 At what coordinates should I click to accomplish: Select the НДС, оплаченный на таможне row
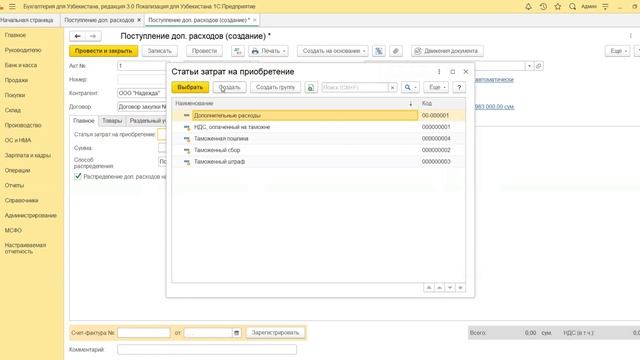318,127
